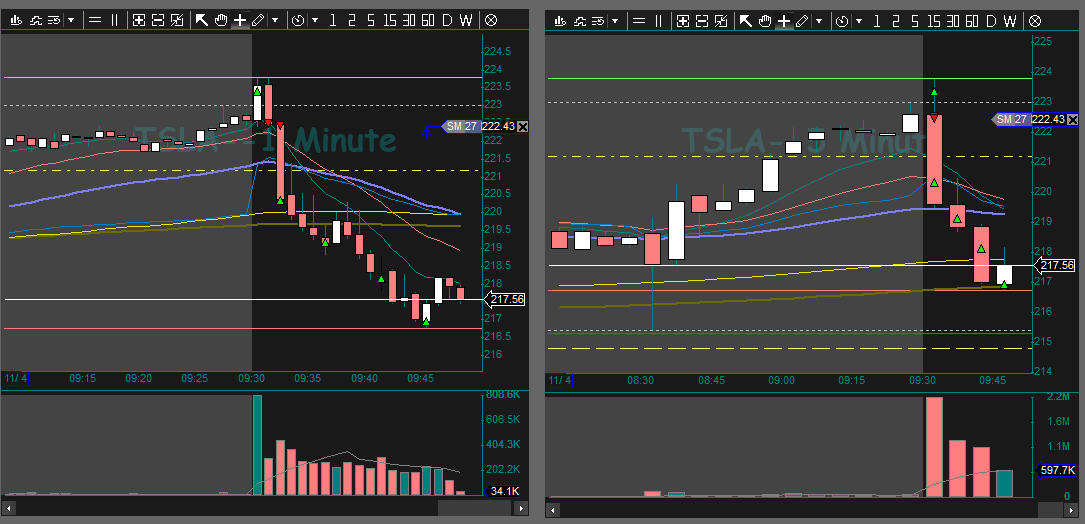Click 597.7K volume tag on right chart
This screenshot has width=1085, height=524.
coord(1056,471)
